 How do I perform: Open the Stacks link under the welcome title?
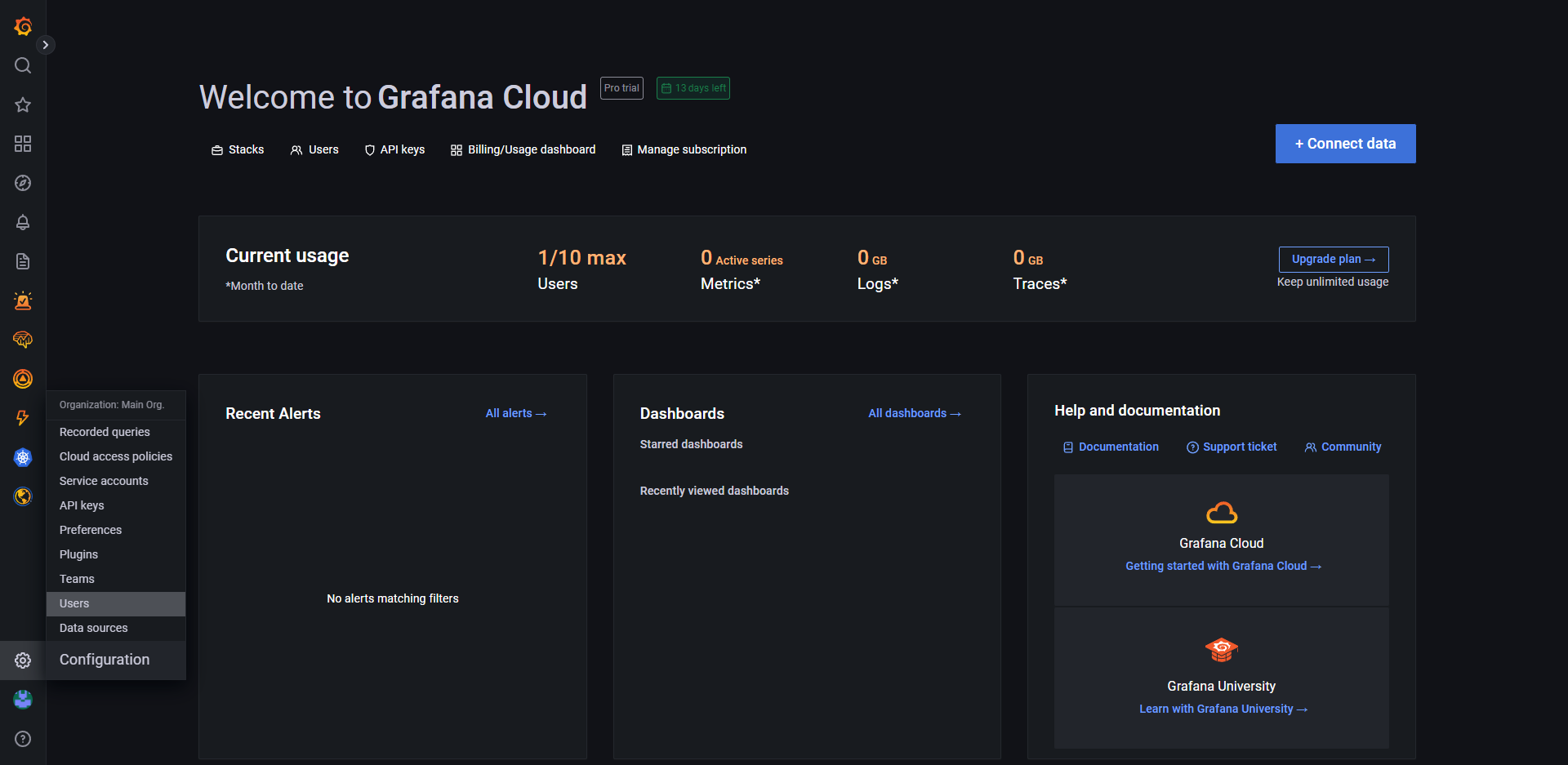pos(238,149)
